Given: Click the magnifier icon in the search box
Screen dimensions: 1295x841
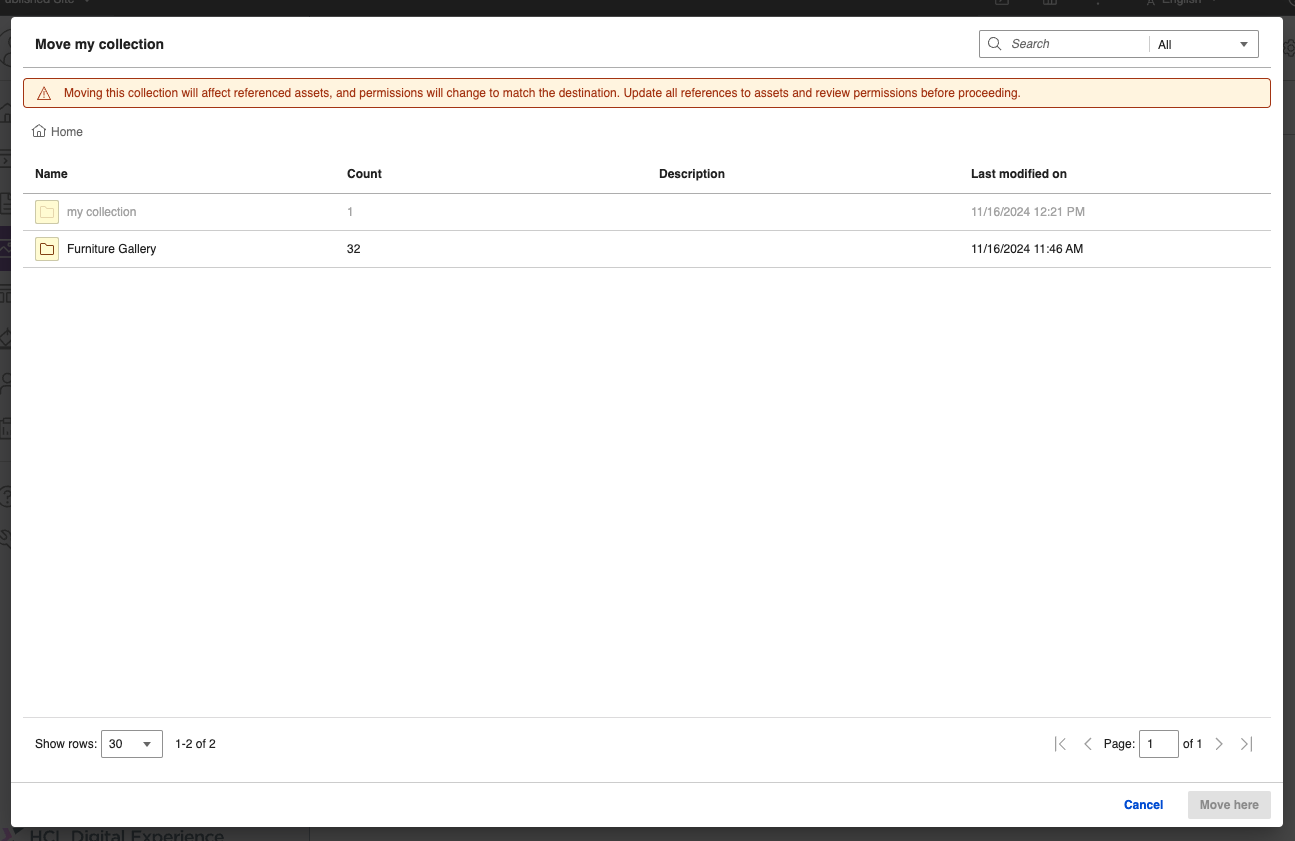Looking at the screenshot, I should (994, 43).
